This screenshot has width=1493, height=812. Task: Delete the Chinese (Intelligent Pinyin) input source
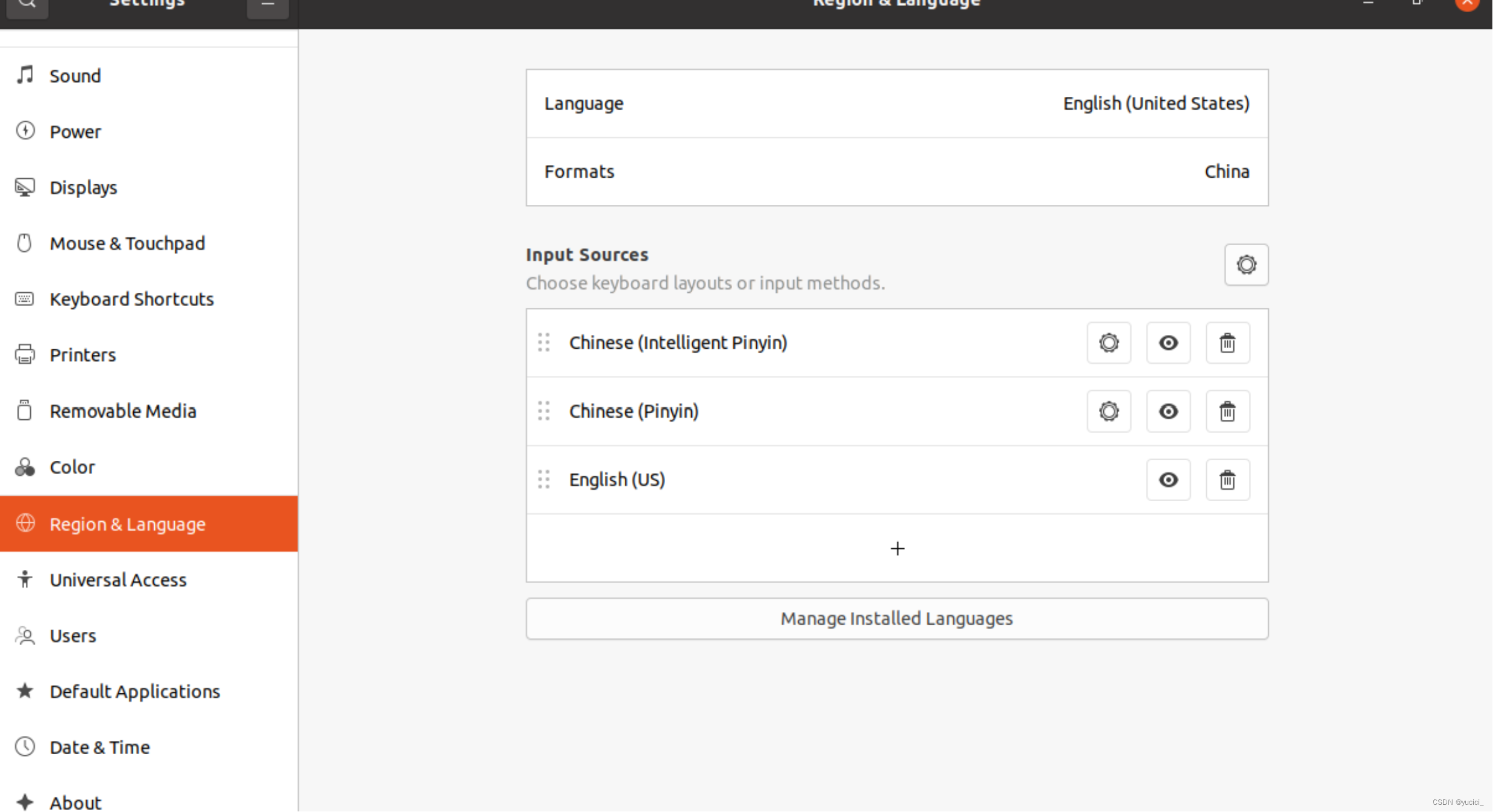(1227, 343)
